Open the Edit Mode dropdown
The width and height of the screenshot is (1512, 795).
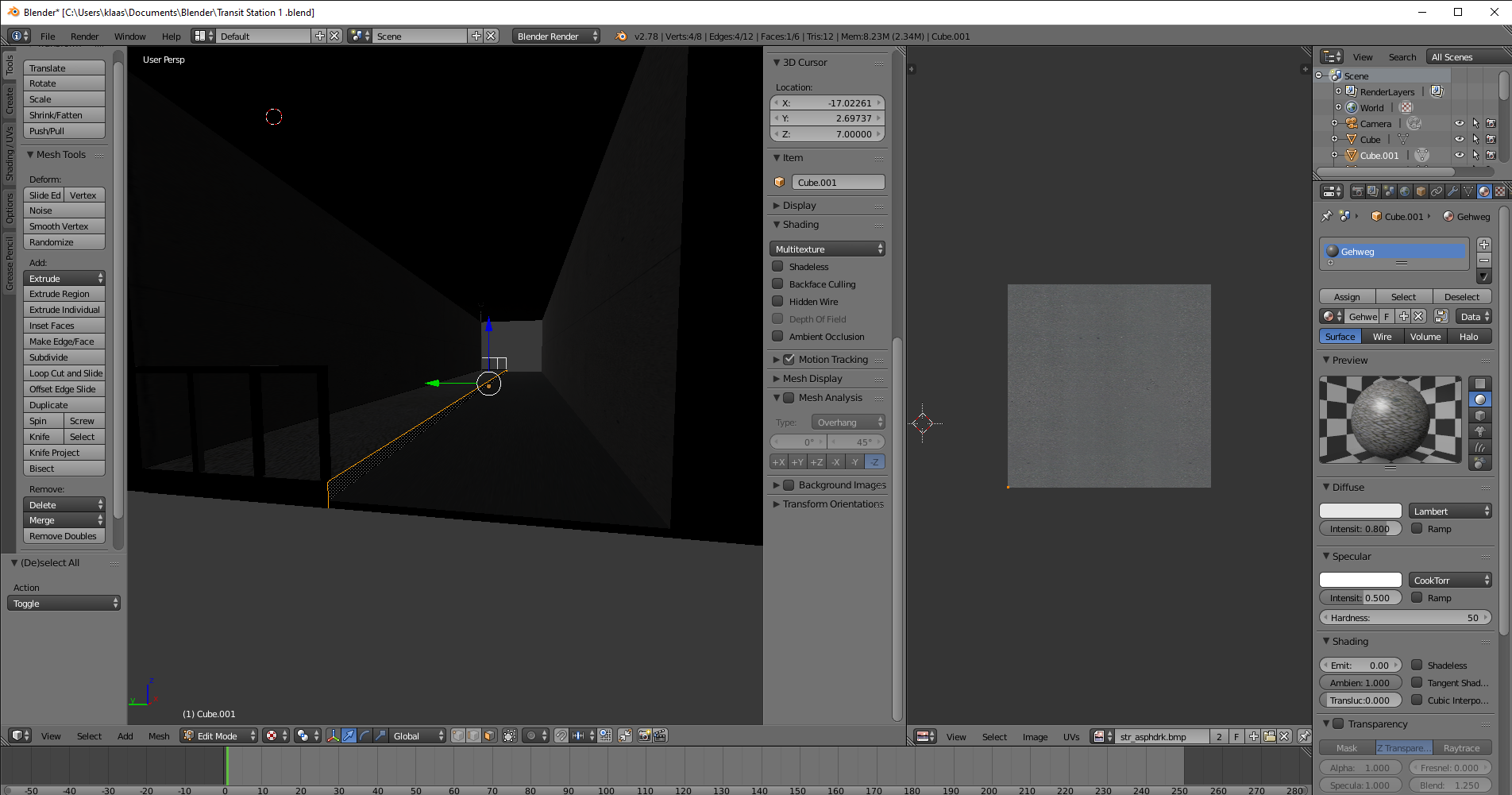[219, 735]
